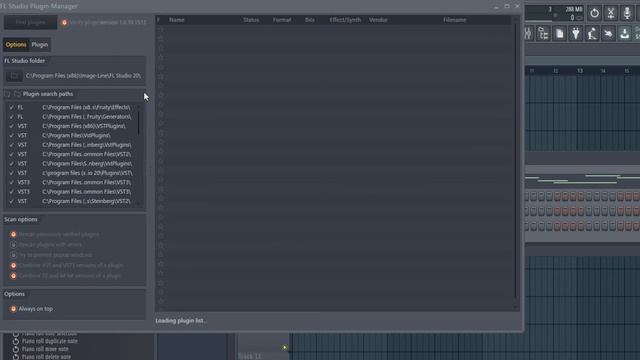Uncheck the Fruity\Effects FL search path

click(11, 107)
